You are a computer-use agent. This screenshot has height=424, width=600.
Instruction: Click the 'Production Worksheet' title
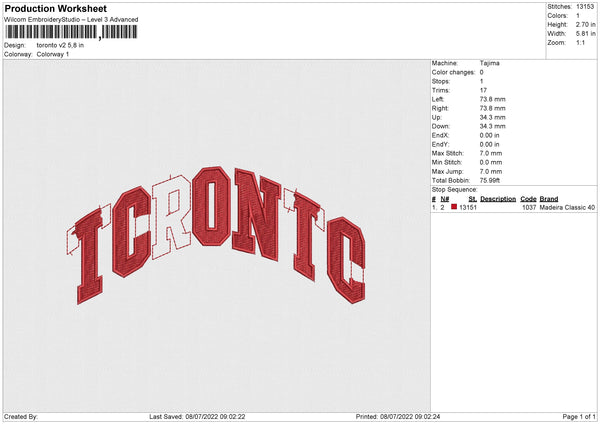coord(55,8)
